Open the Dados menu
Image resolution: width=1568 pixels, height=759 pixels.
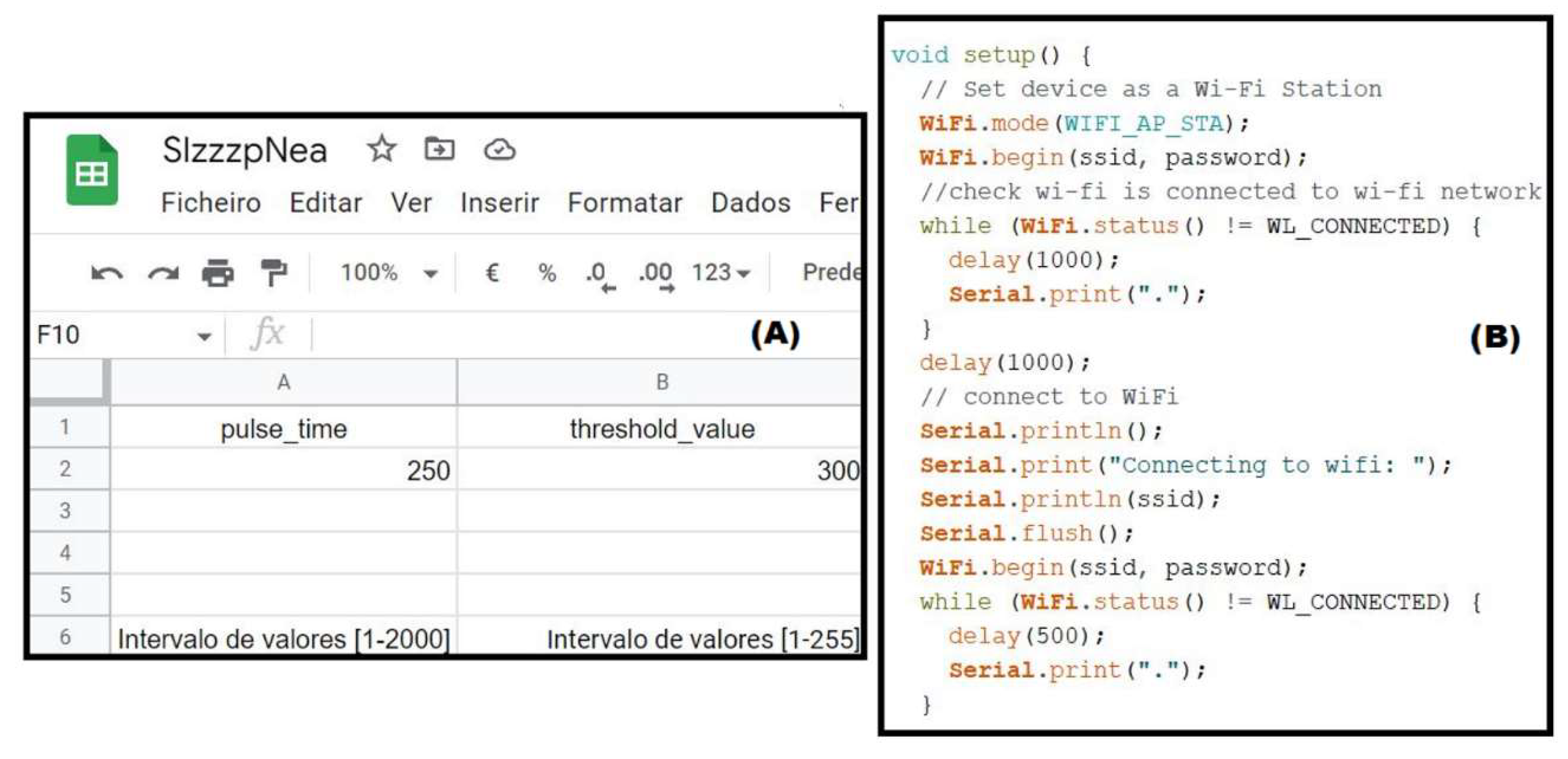tap(751, 203)
